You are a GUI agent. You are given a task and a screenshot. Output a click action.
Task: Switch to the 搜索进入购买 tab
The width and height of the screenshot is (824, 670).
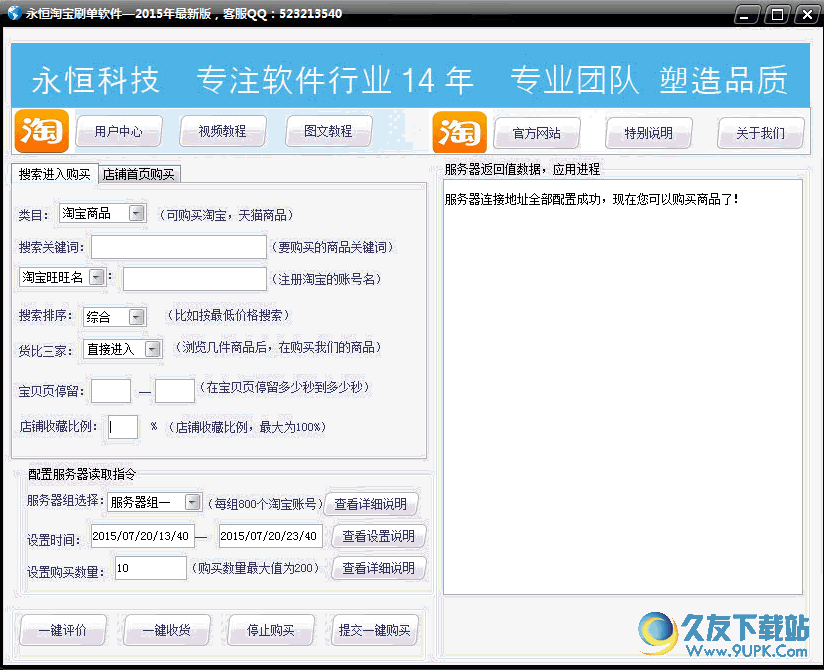(55, 174)
